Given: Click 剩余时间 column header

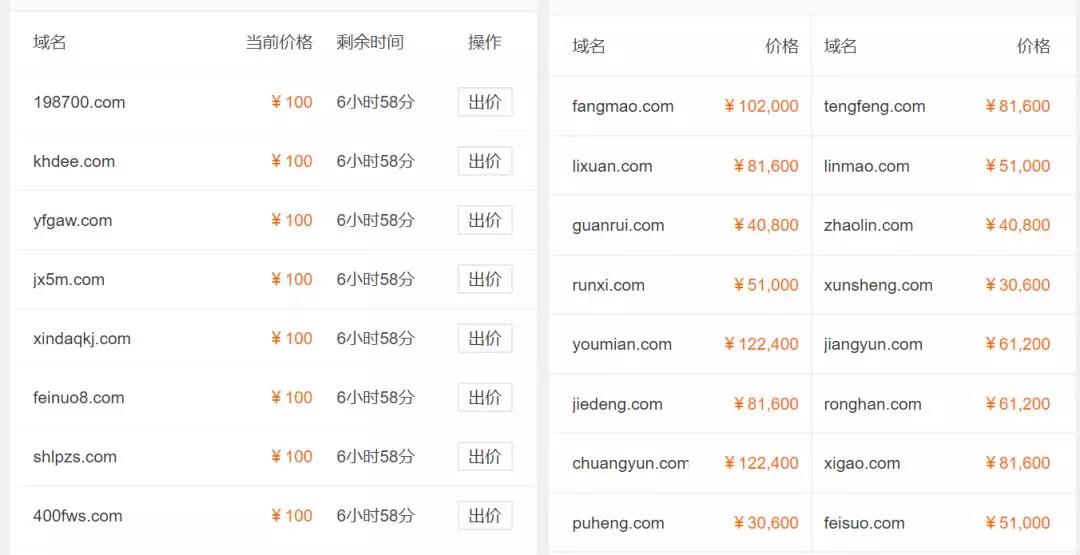Looking at the screenshot, I should [370, 43].
